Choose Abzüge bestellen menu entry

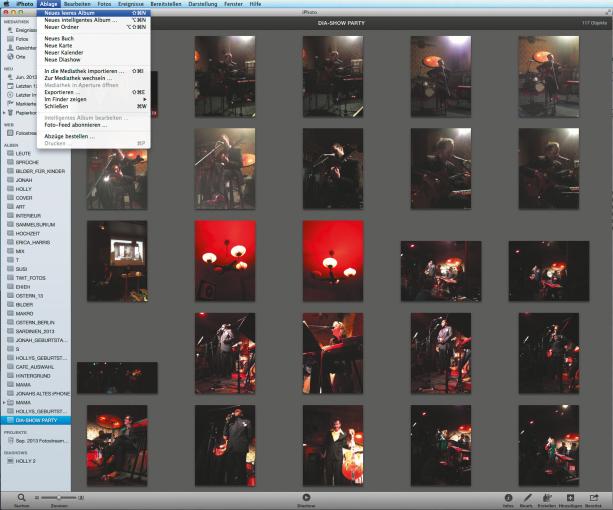click(93, 136)
